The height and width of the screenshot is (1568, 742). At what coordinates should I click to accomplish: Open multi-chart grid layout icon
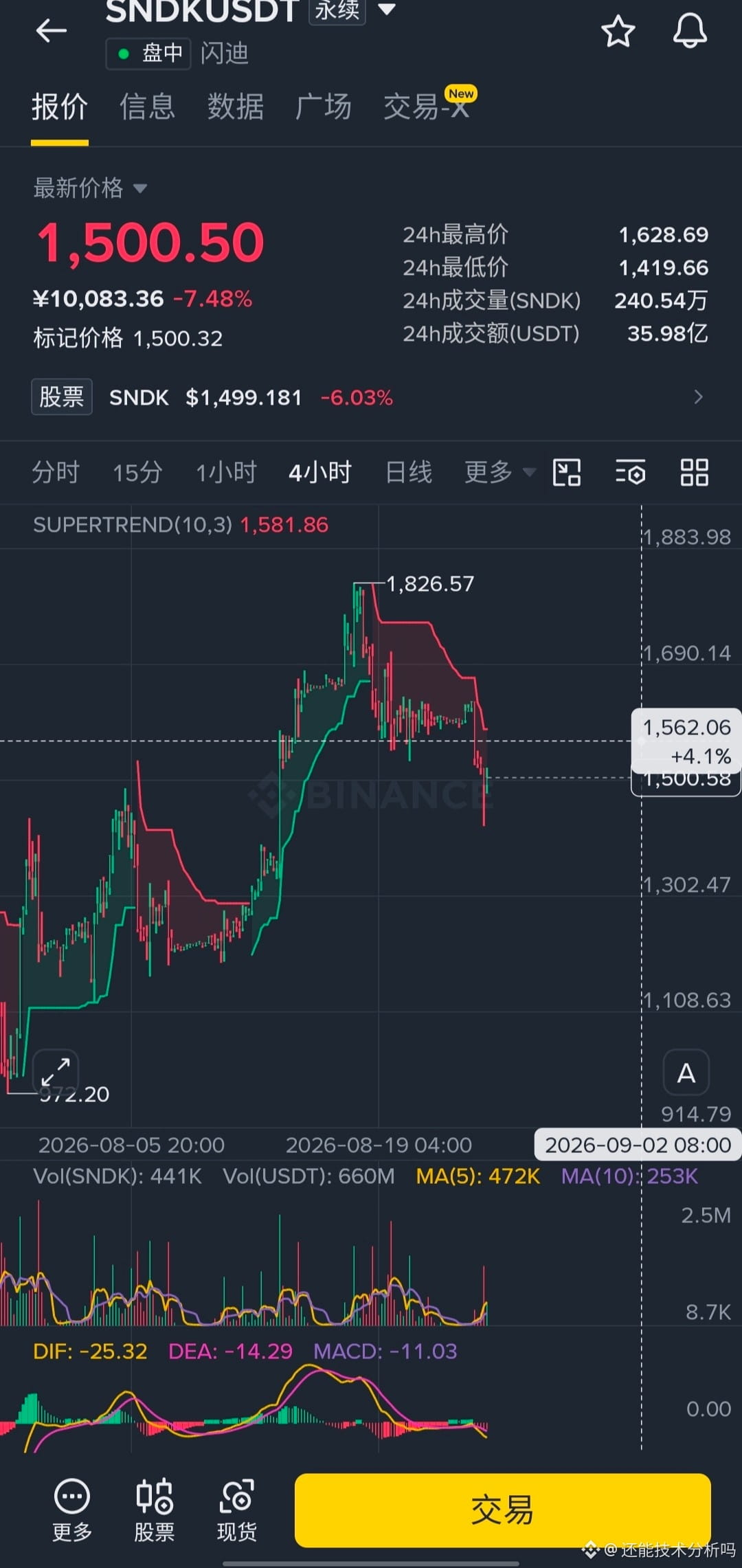click(x=694, y=473)
